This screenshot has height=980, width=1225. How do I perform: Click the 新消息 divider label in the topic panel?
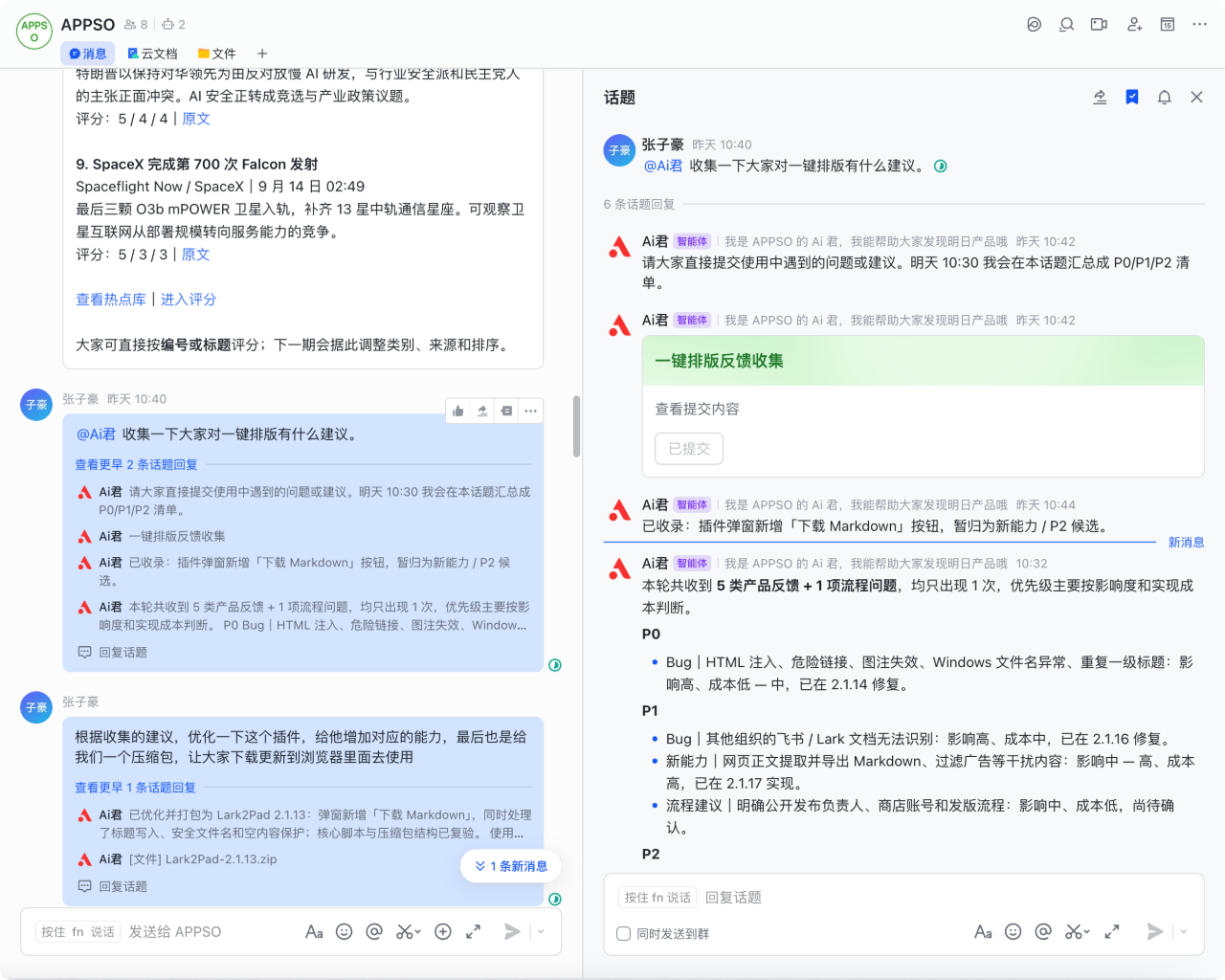[1186, 543]
